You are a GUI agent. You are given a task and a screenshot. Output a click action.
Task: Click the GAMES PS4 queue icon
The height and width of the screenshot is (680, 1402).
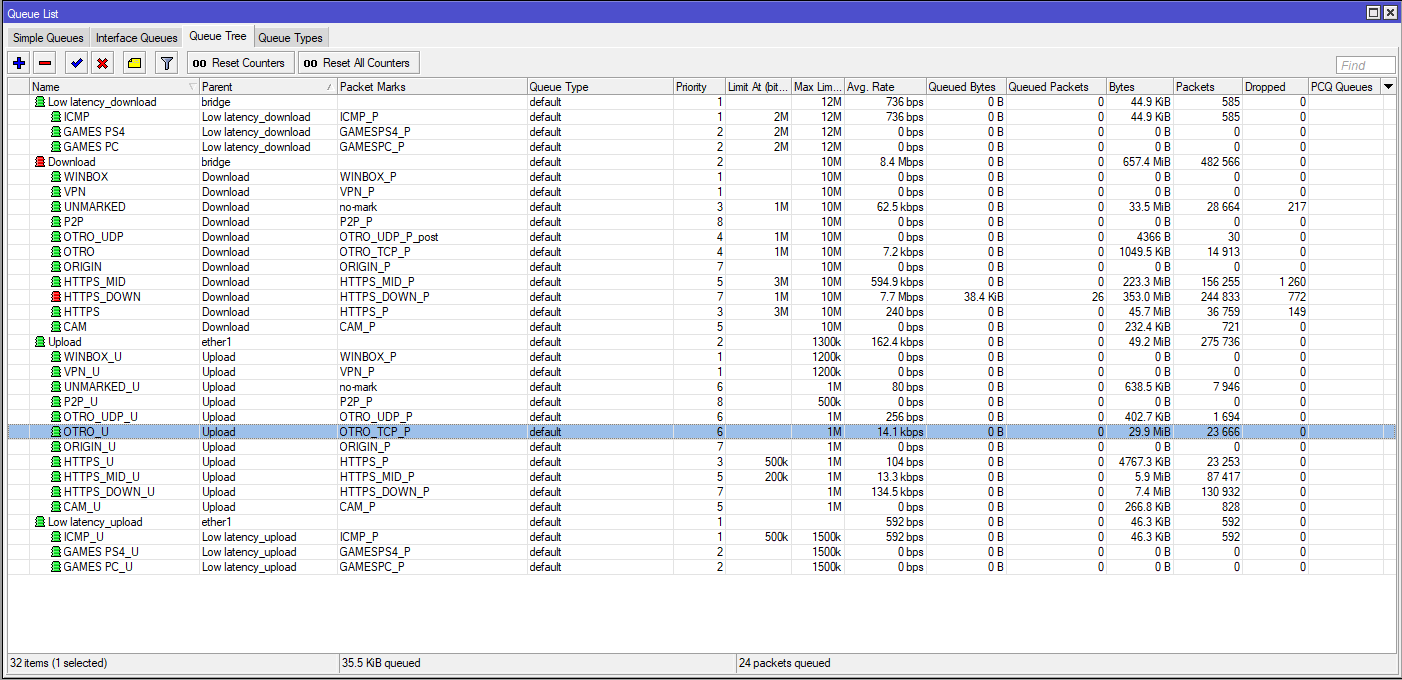pyautogui.click(x=56, y=132)
